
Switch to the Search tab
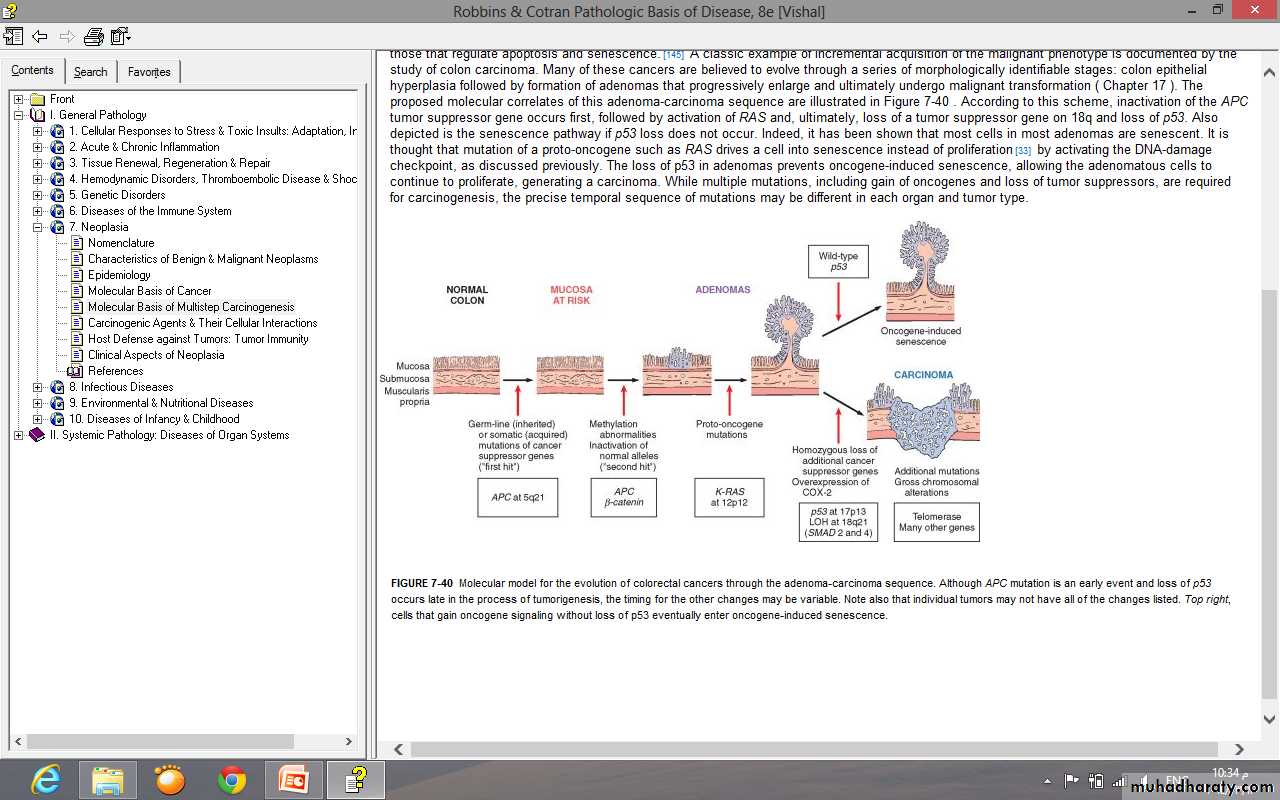click(90, 72)
